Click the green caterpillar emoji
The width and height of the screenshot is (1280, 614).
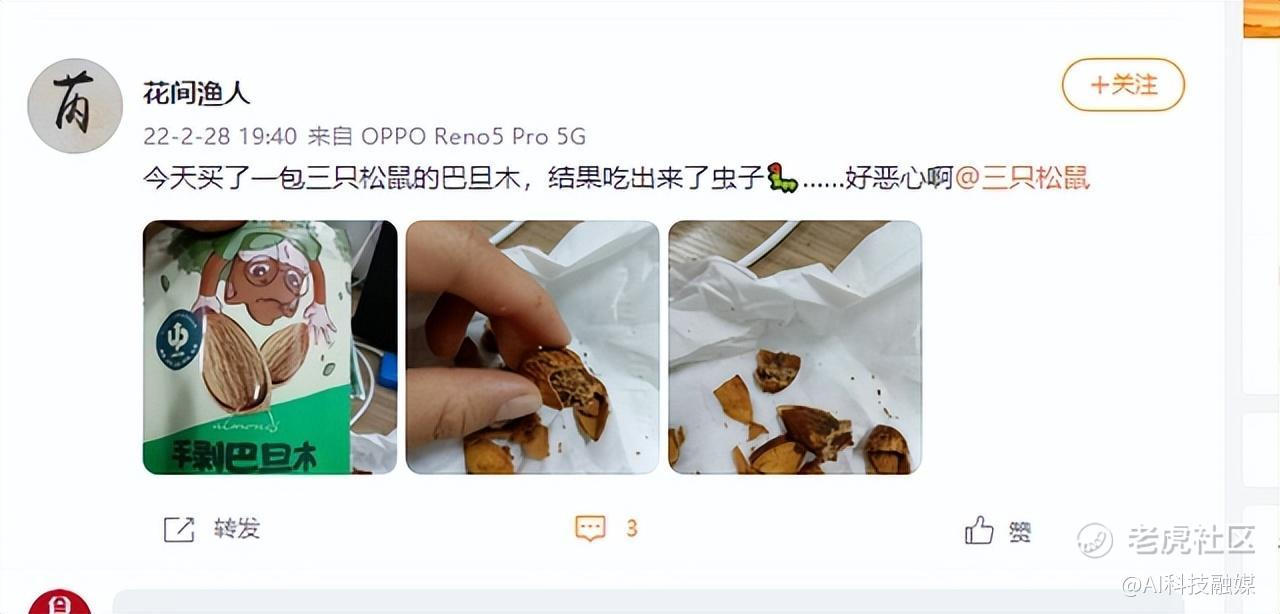[x=782, y=180]
